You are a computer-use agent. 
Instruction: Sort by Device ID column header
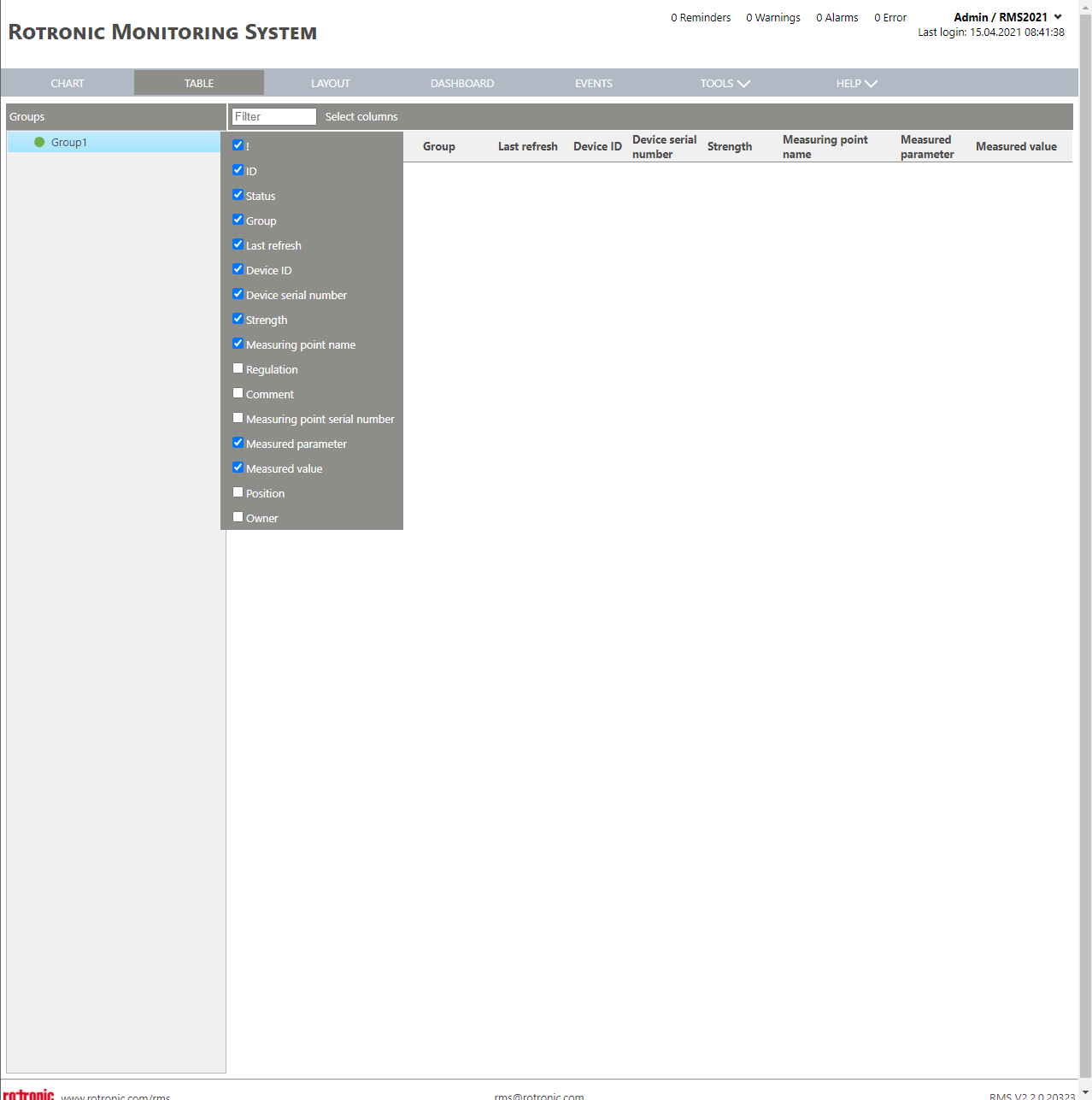pos(597,147)
